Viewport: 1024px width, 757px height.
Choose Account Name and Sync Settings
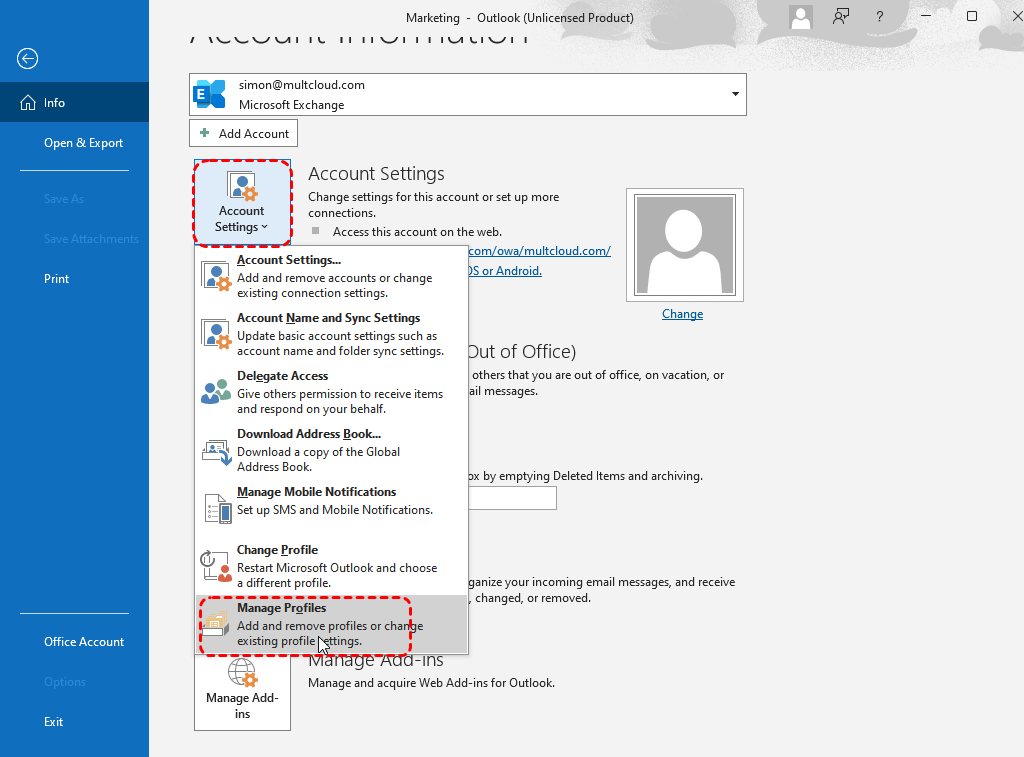(x=332, y=334)
